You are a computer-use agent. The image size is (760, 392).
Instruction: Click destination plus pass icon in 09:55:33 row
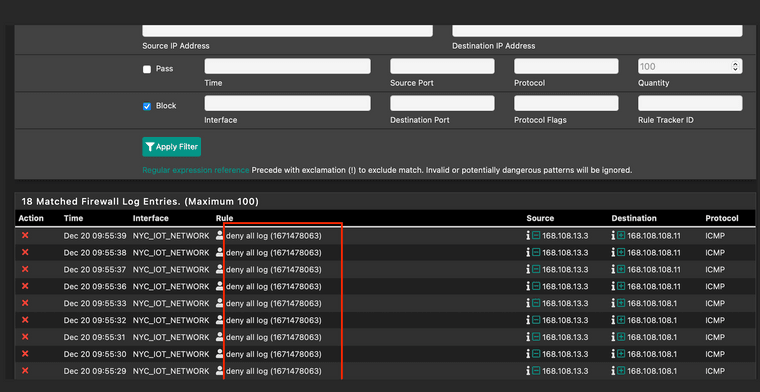[x=621, y=304]
